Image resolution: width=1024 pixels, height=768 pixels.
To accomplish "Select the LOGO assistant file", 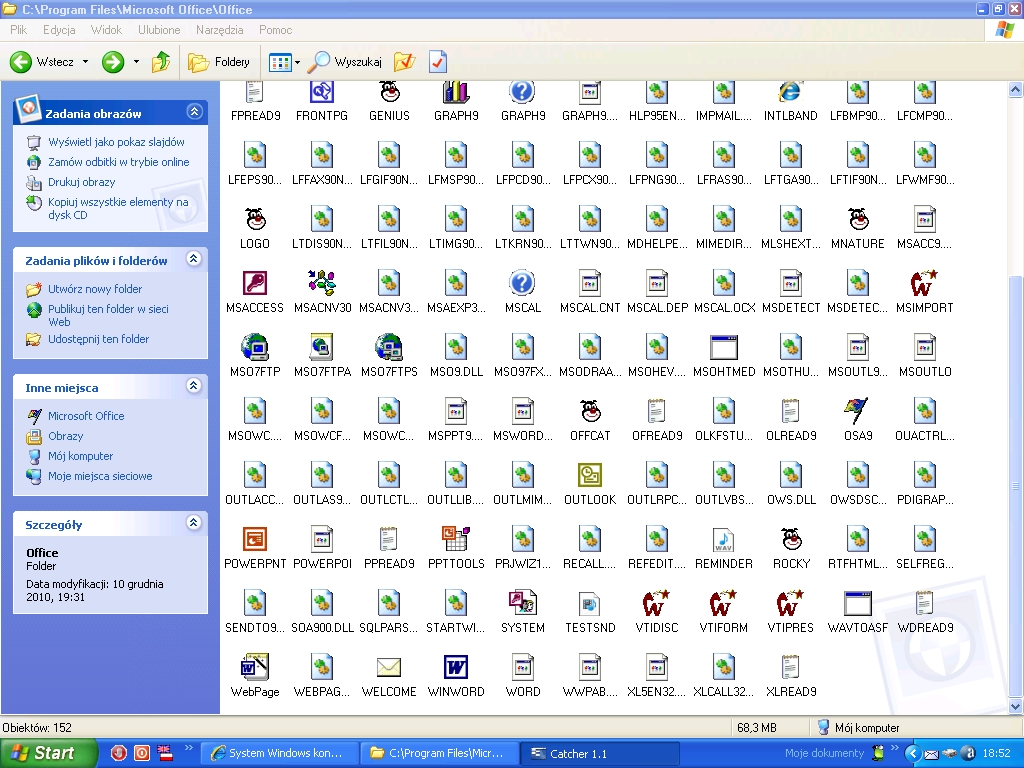I will coord(255,219).
